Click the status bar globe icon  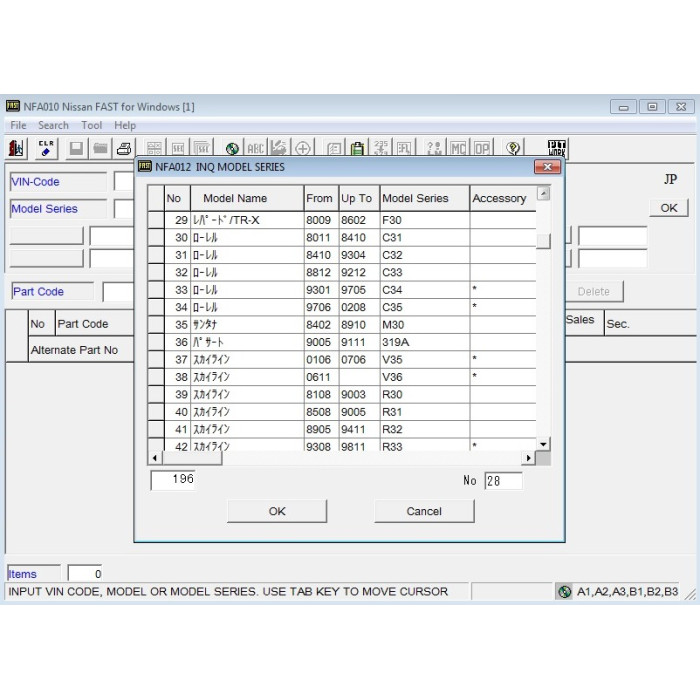tap(565, 592)
